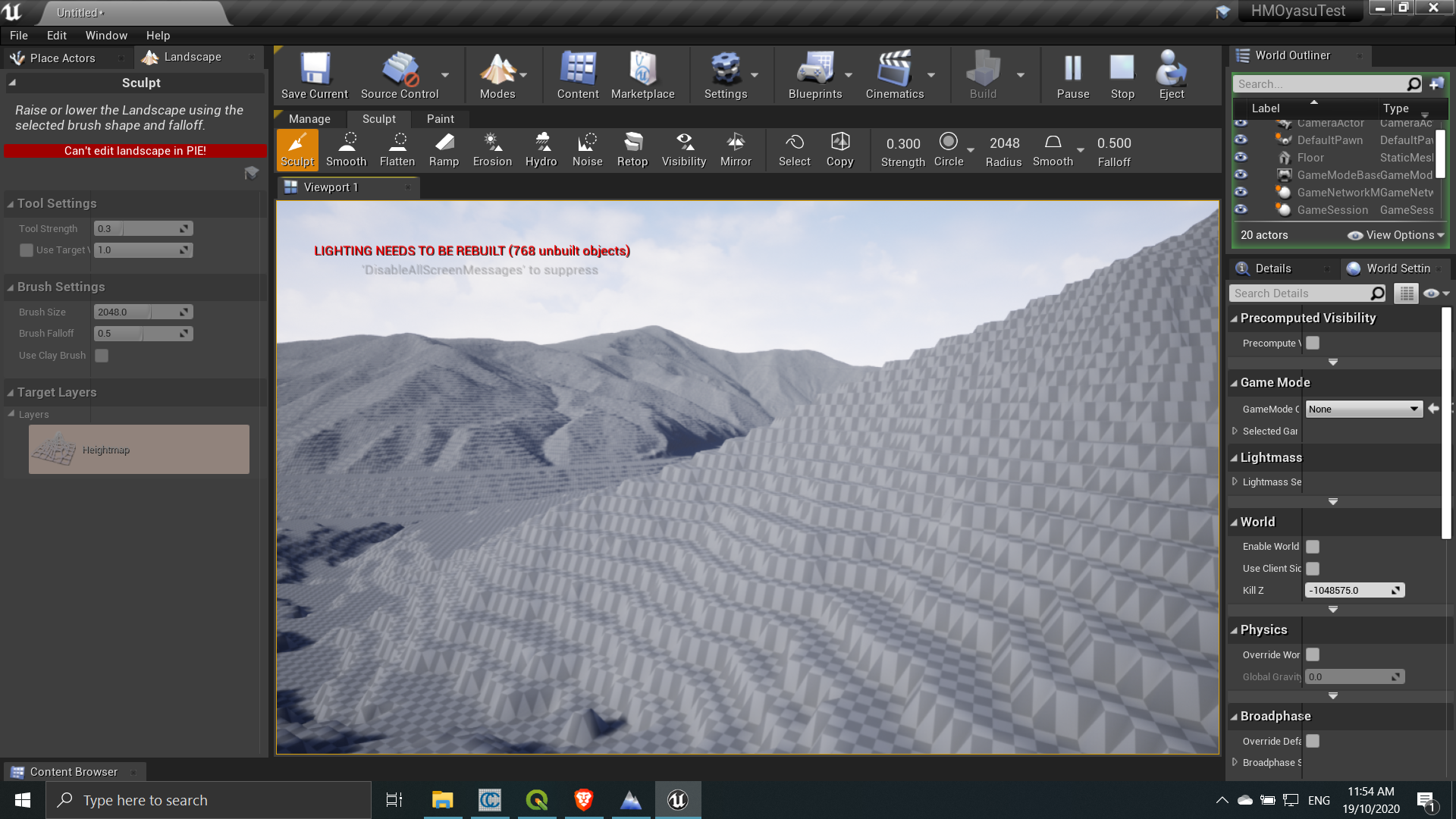
Task: Activate the Mirror landscape tool
Action: tap(735, 149)
